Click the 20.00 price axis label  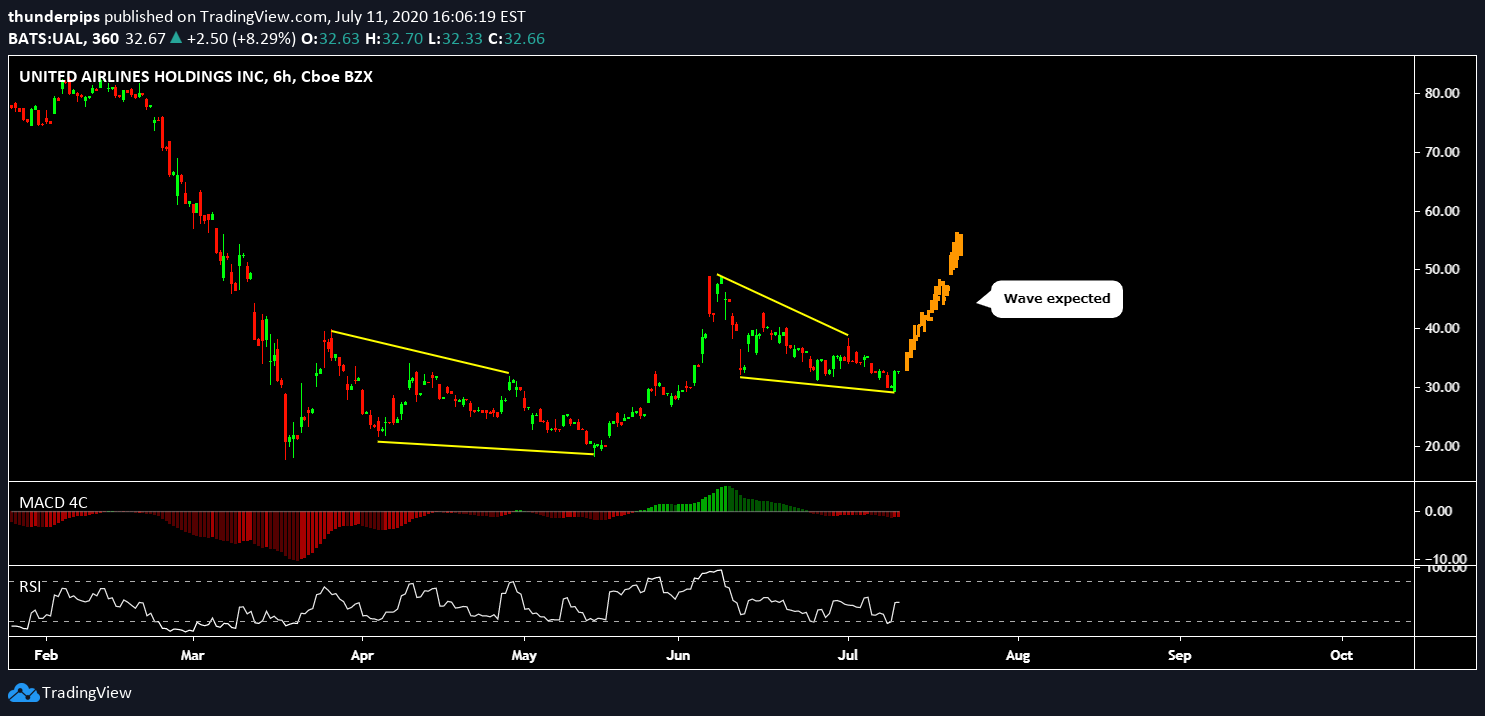pos(1444,446)
